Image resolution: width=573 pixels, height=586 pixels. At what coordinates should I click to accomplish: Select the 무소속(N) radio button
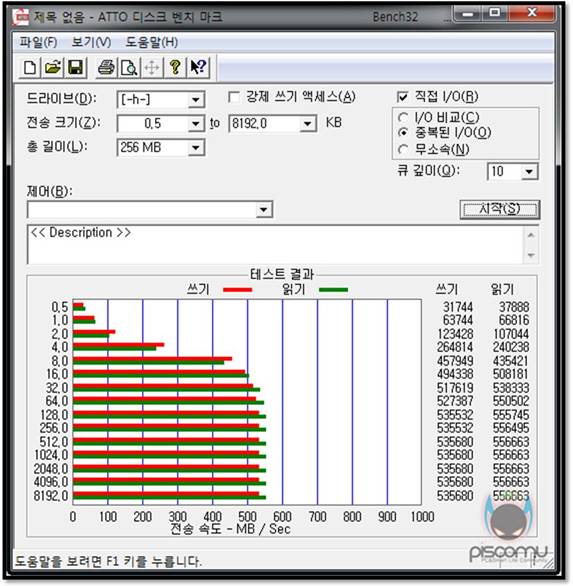point(403,149)
